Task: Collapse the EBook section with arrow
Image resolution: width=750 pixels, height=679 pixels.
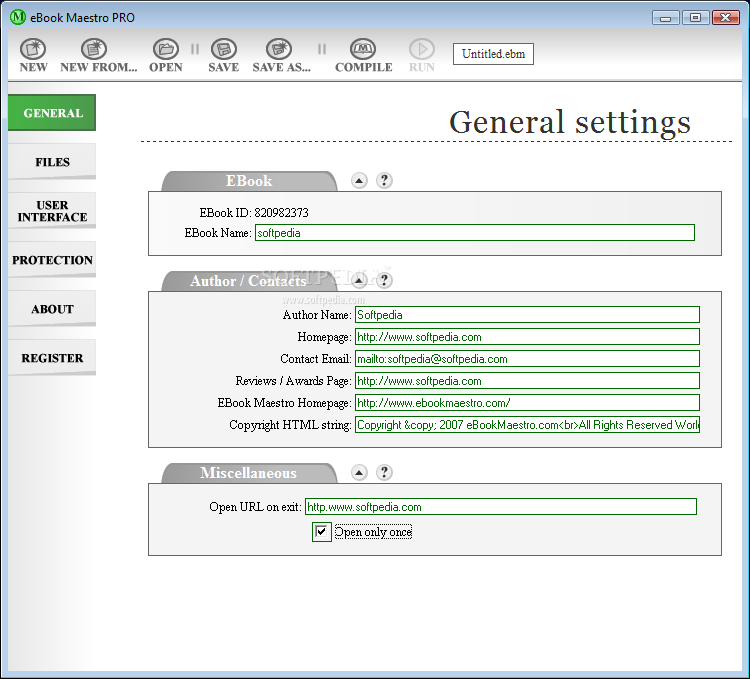Action: tap(359, 180)
